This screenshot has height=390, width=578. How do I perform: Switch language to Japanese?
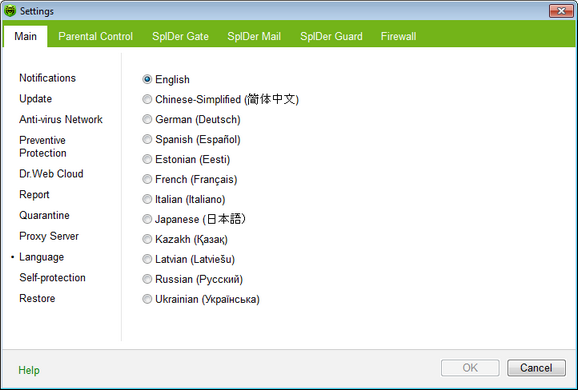click(147, 219)
